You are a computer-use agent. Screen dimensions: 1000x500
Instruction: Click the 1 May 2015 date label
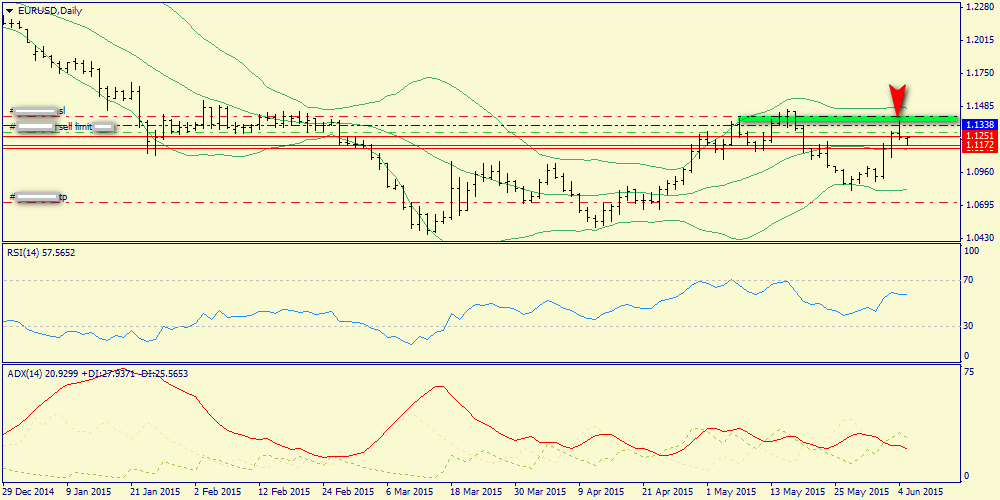730,492
